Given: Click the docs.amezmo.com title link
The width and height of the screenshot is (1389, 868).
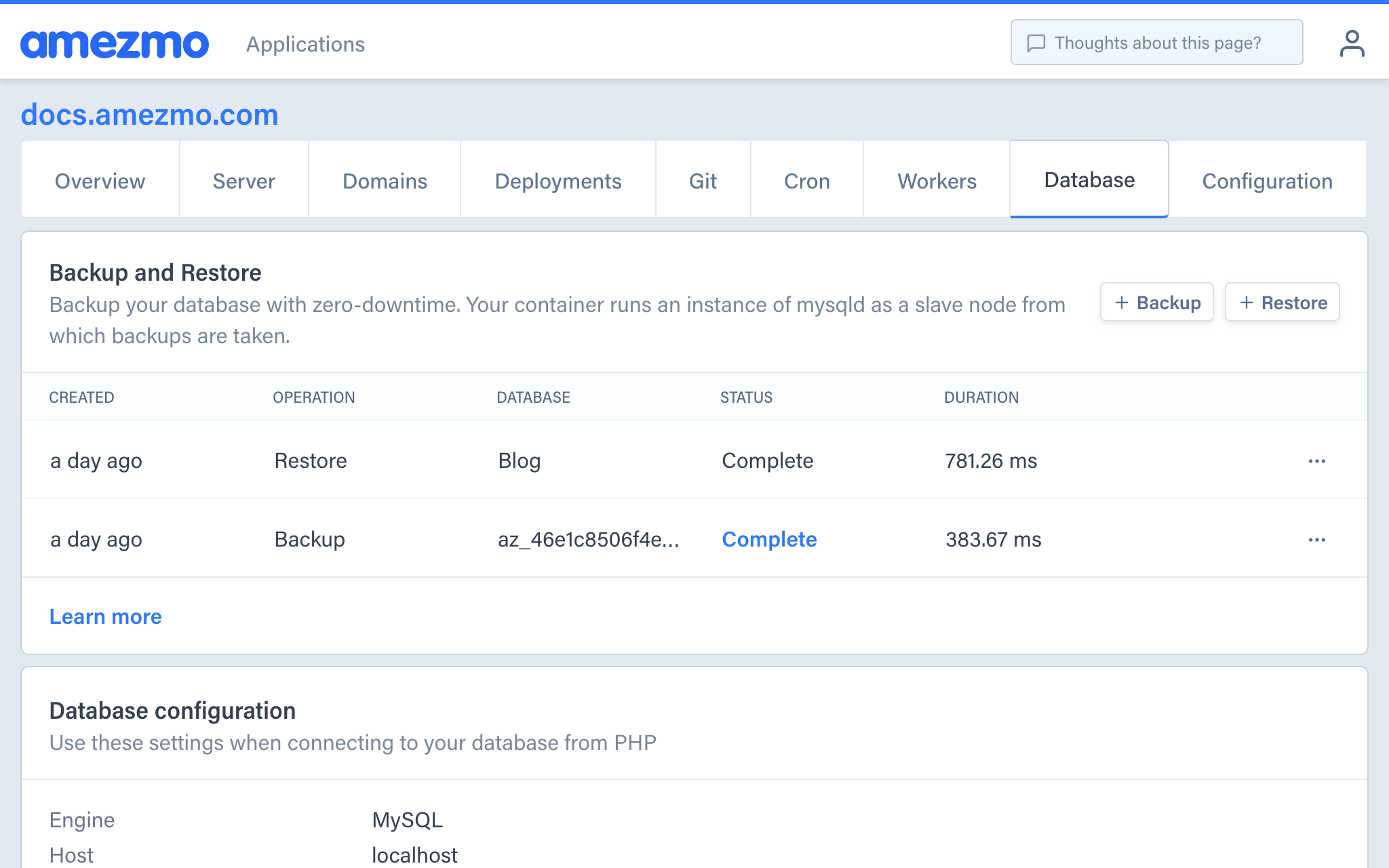Looking at the screenshot, I should pos(149,115).
